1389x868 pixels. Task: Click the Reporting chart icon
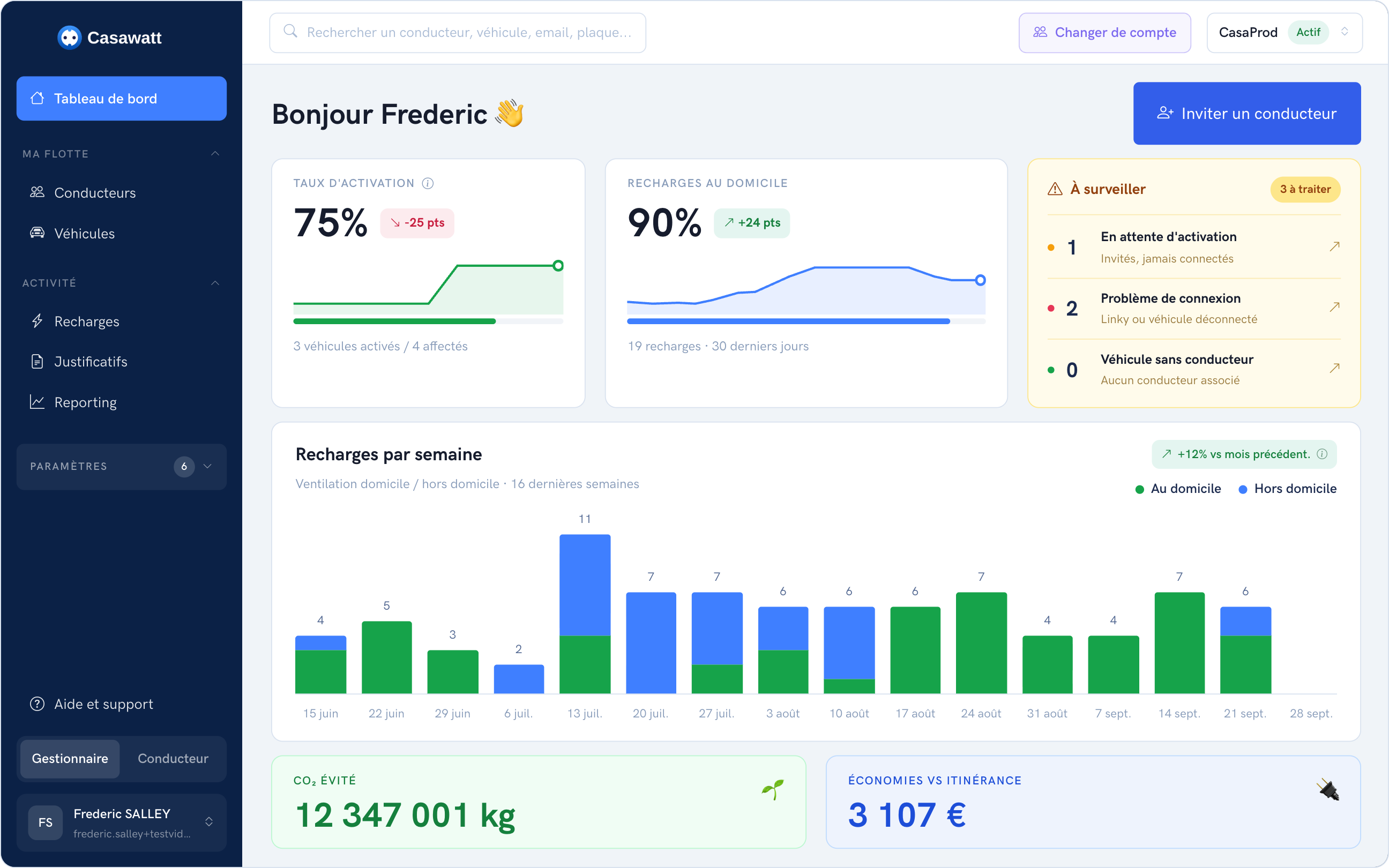pyautogui.click(x=38, y=402)
